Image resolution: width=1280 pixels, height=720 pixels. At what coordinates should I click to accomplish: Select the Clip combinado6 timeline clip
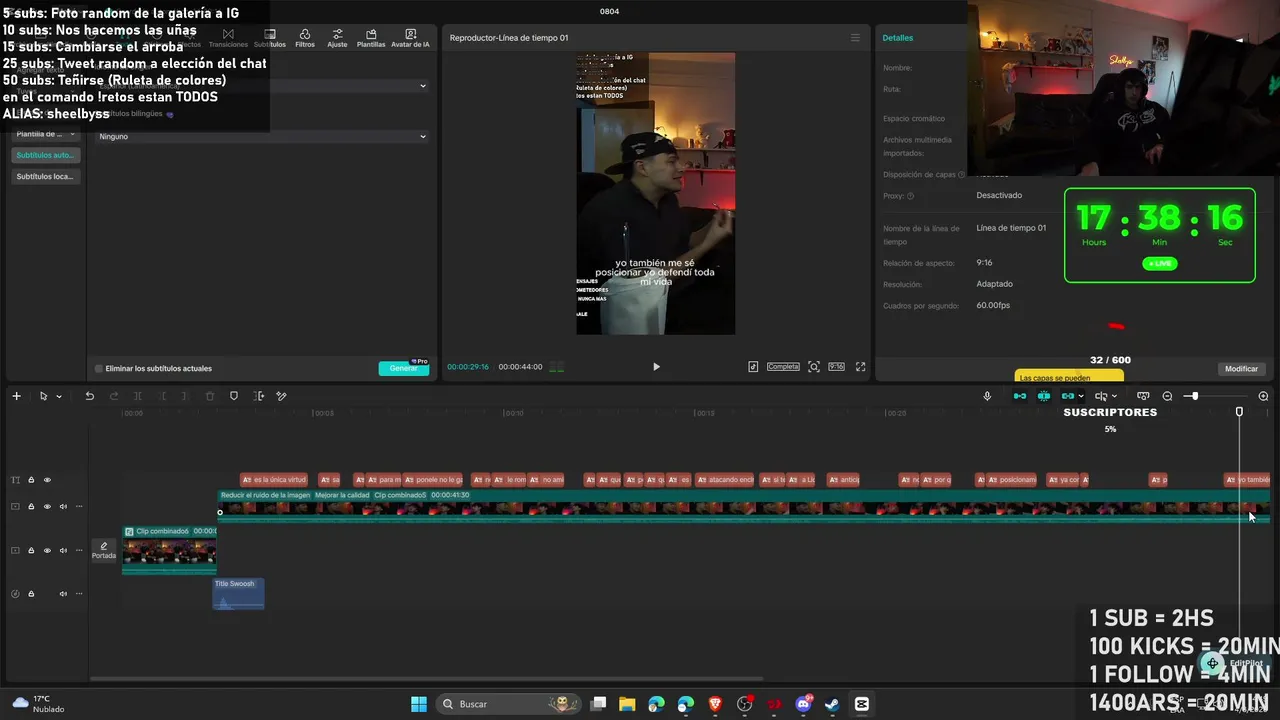pyautogui.click(x=169, y=550)
